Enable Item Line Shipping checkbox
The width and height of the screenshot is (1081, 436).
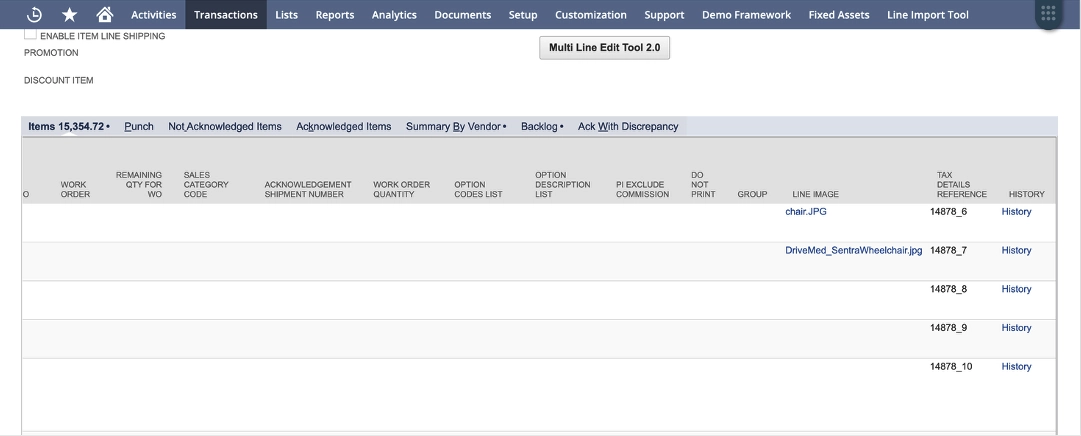[x=30, y=34]
